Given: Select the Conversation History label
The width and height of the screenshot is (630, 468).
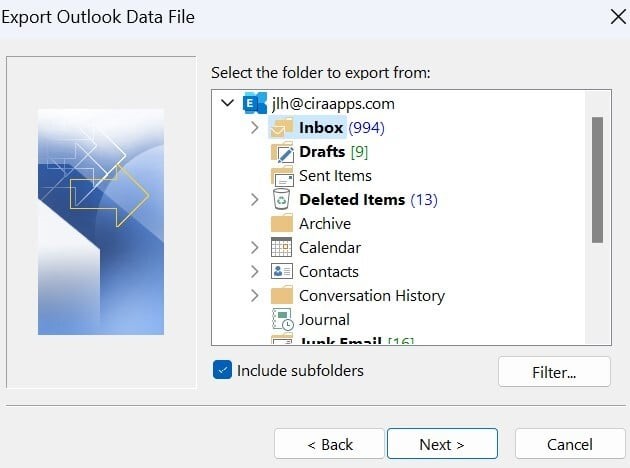Looking at the screenshot, I should [x=372, y=296].
